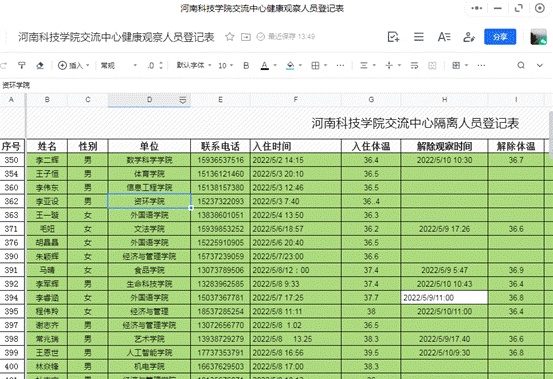
Task: Open the 默认字体 font dropdown
Action: (x=194, y=66)
